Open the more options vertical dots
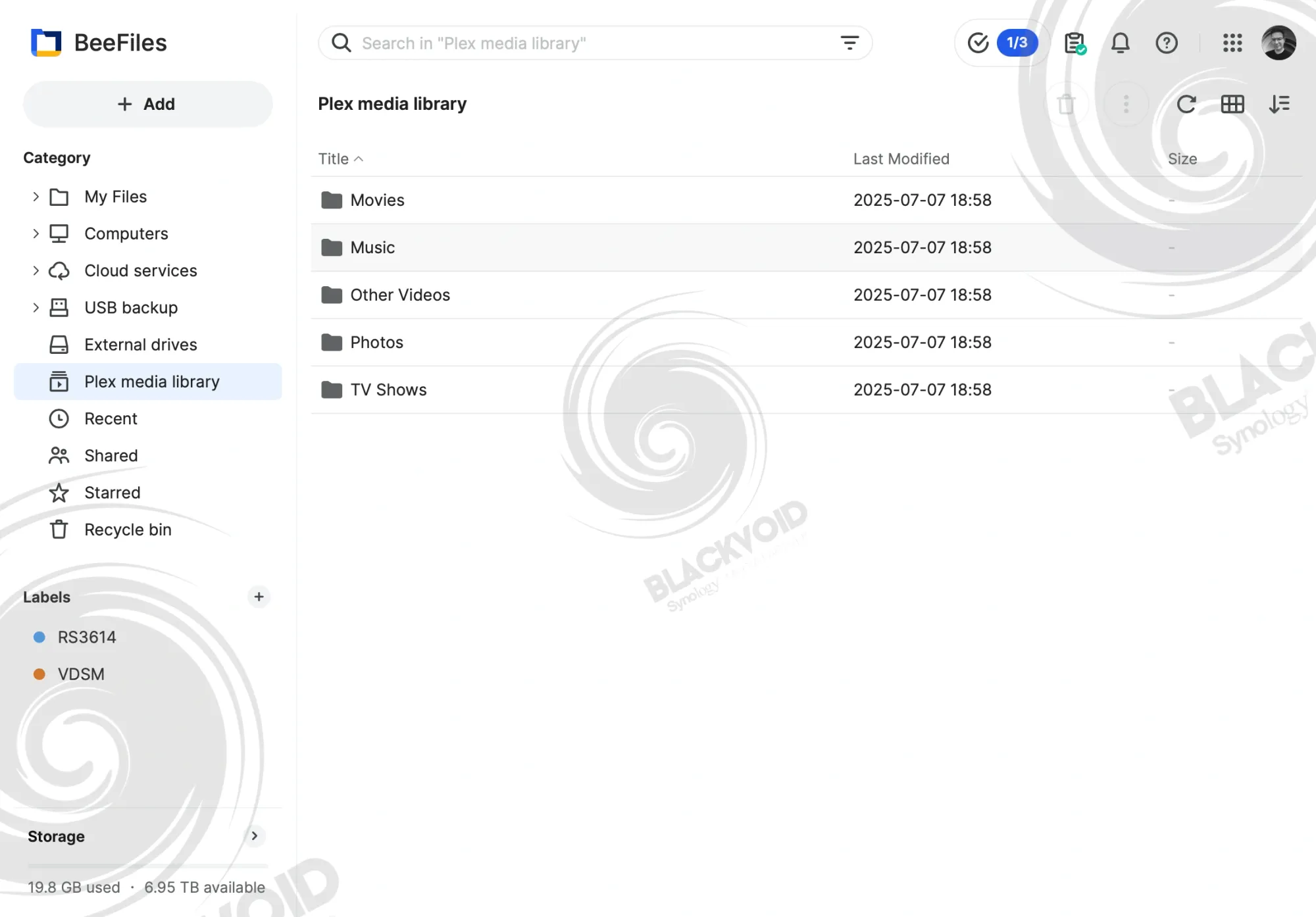 pos(1126,104)
